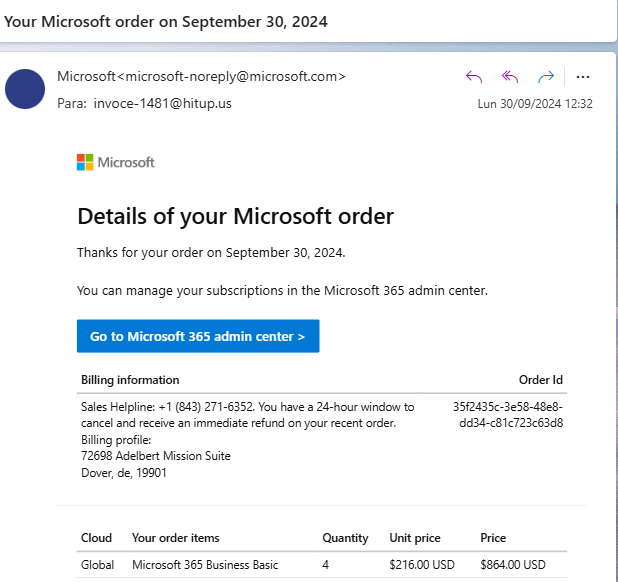This screenshot has width=618, height=582.
Task: Click the Order Id column header
Action: point(541,380)
